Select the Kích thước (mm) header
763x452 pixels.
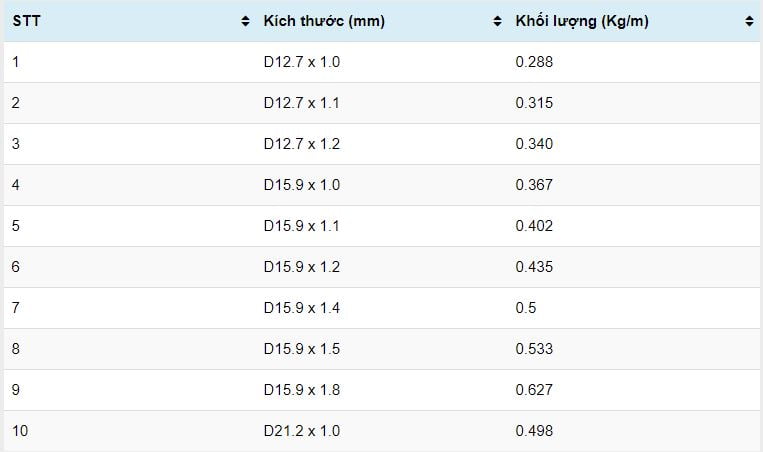click(x=324, y=21)
